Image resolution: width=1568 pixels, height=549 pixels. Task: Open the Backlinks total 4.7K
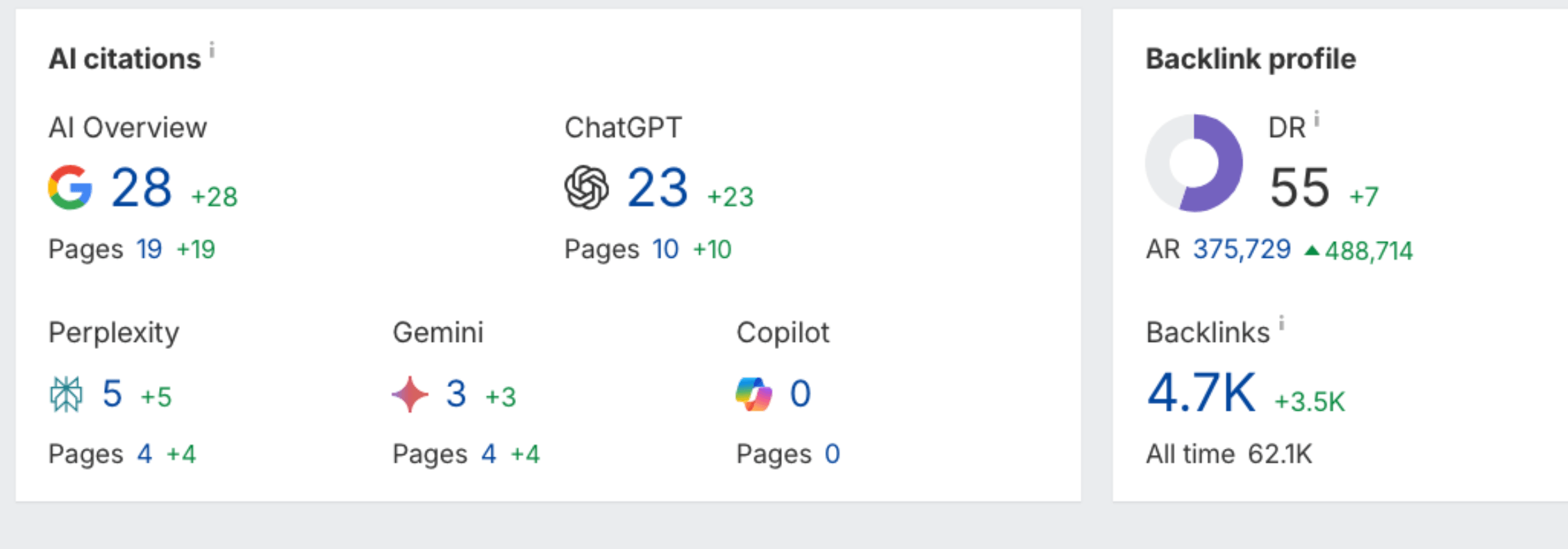1201,393
